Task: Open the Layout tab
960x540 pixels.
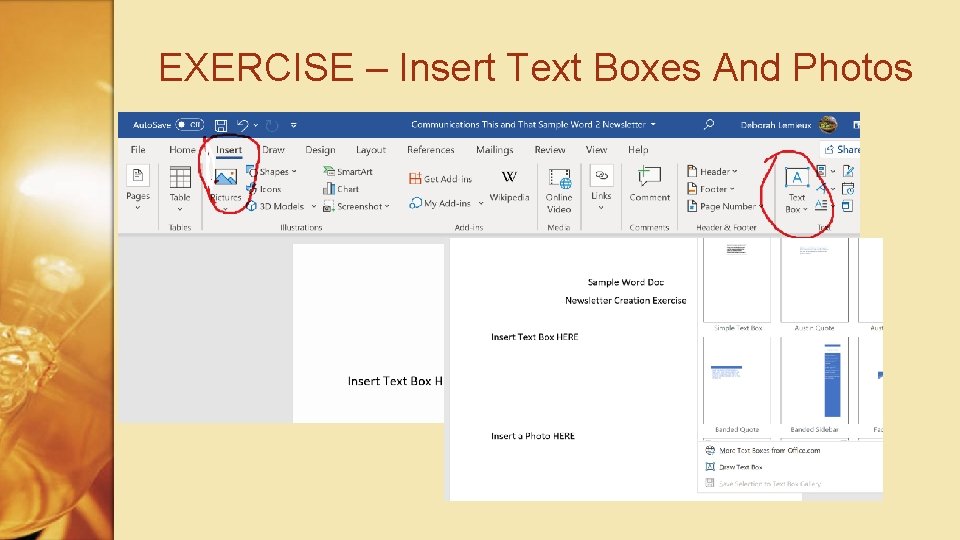Action: pos(371,149)
